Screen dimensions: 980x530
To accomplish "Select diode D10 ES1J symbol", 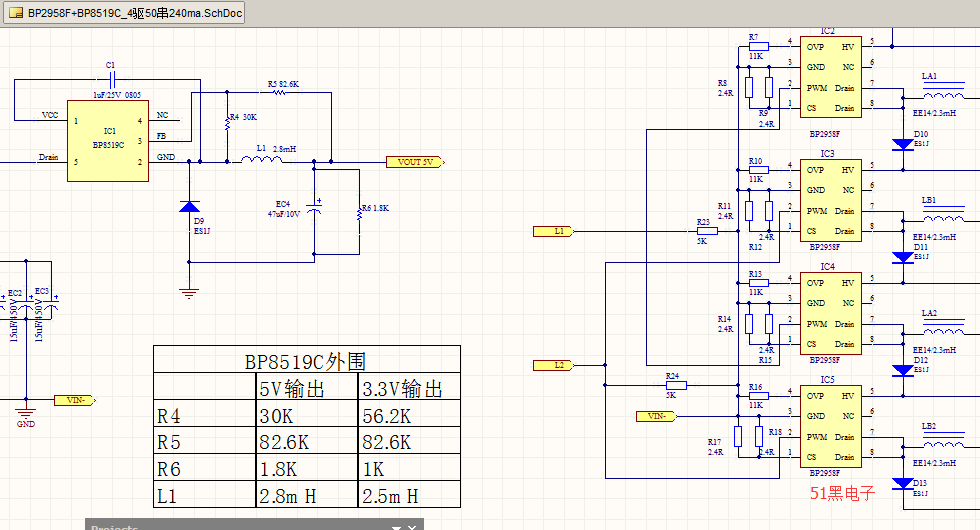I will point(902,144).
